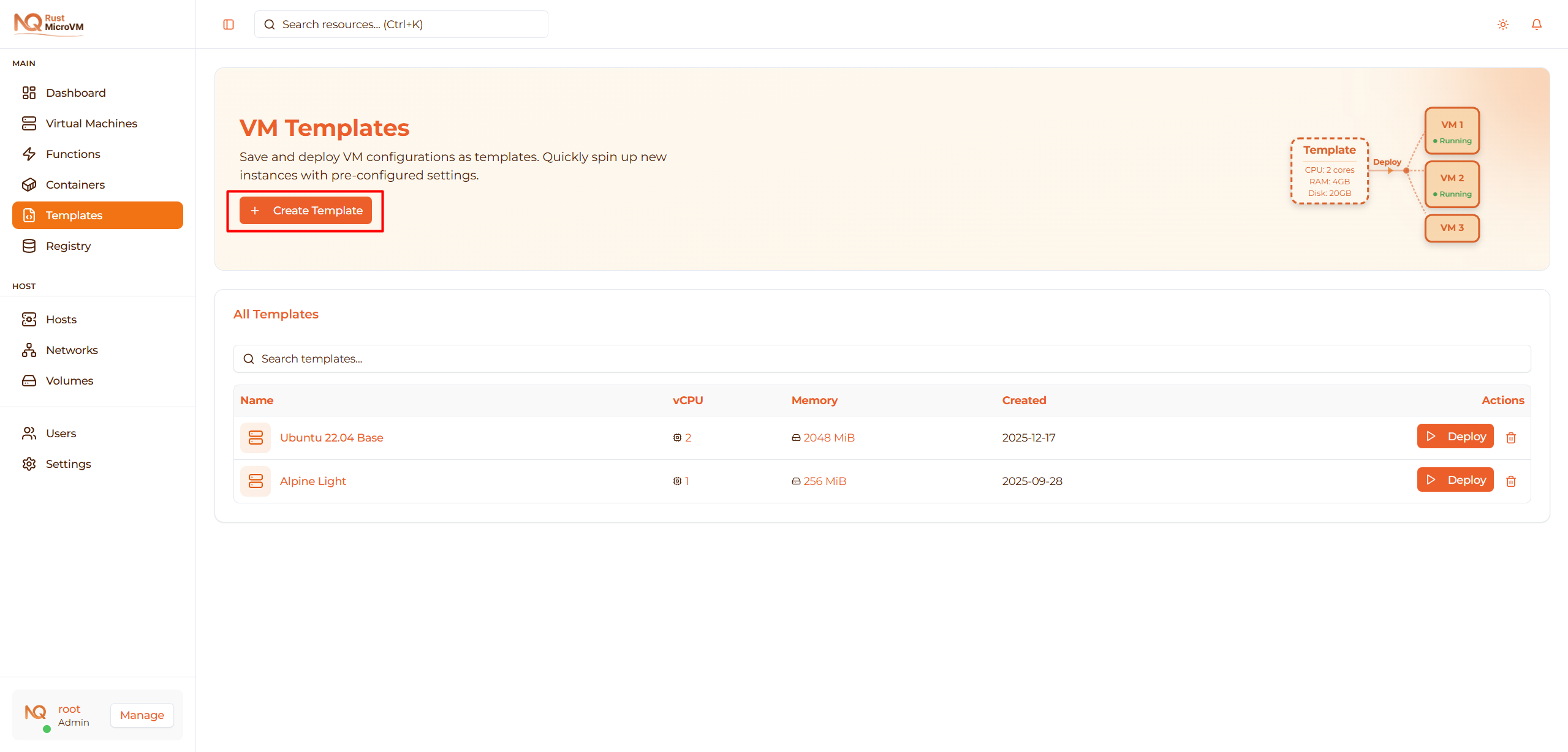Click the Alpine Light row icon

[x=256, y=481]
